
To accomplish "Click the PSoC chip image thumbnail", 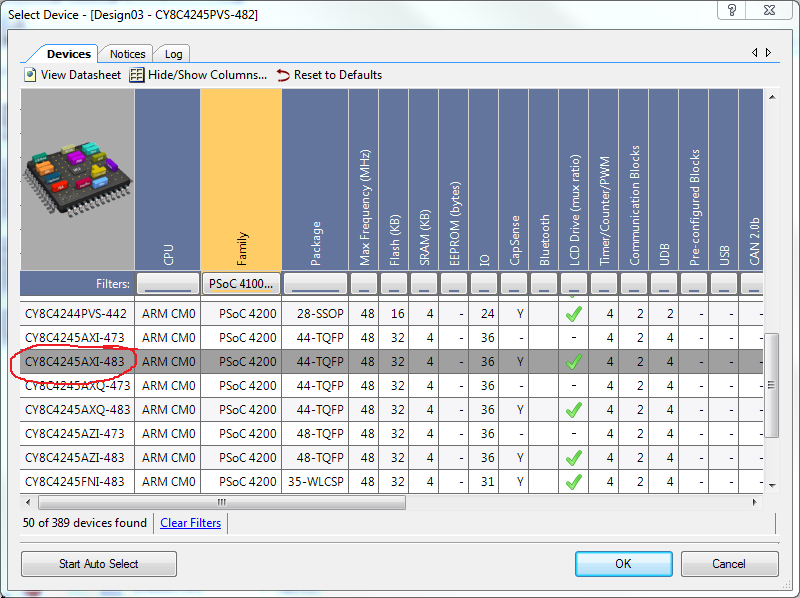I will click(78, 180).
